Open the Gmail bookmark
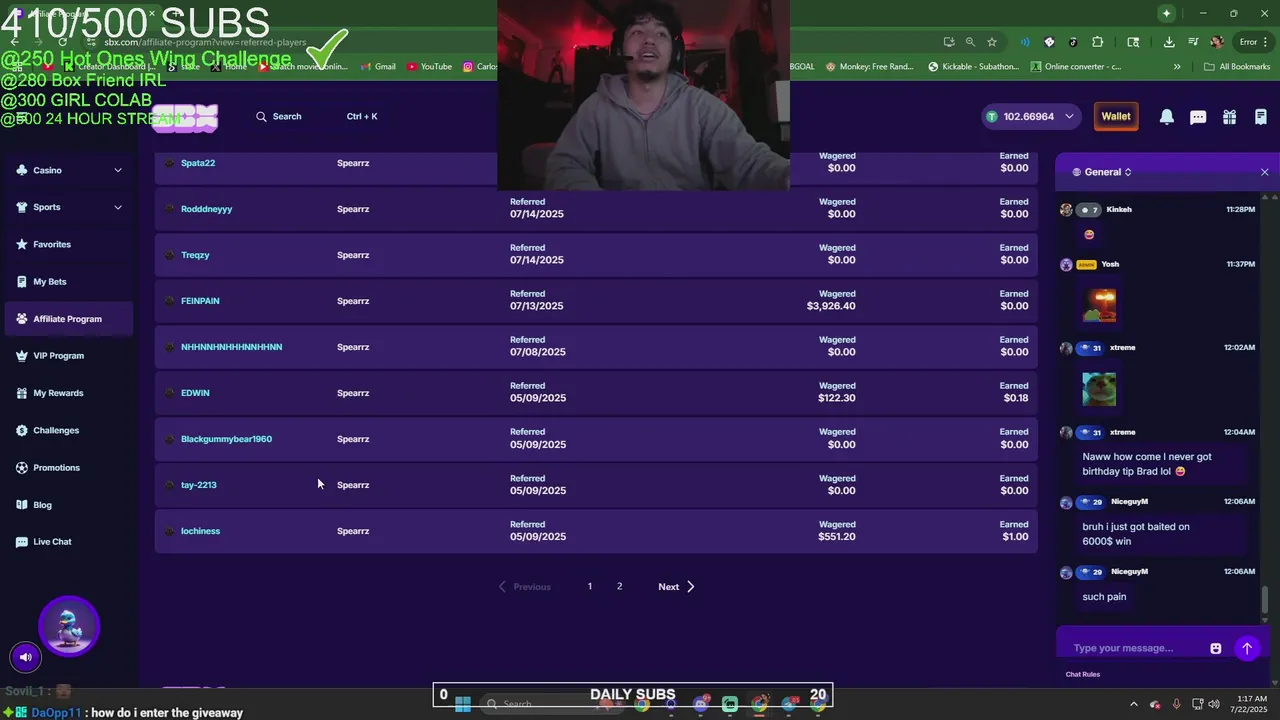 (377, 67)
